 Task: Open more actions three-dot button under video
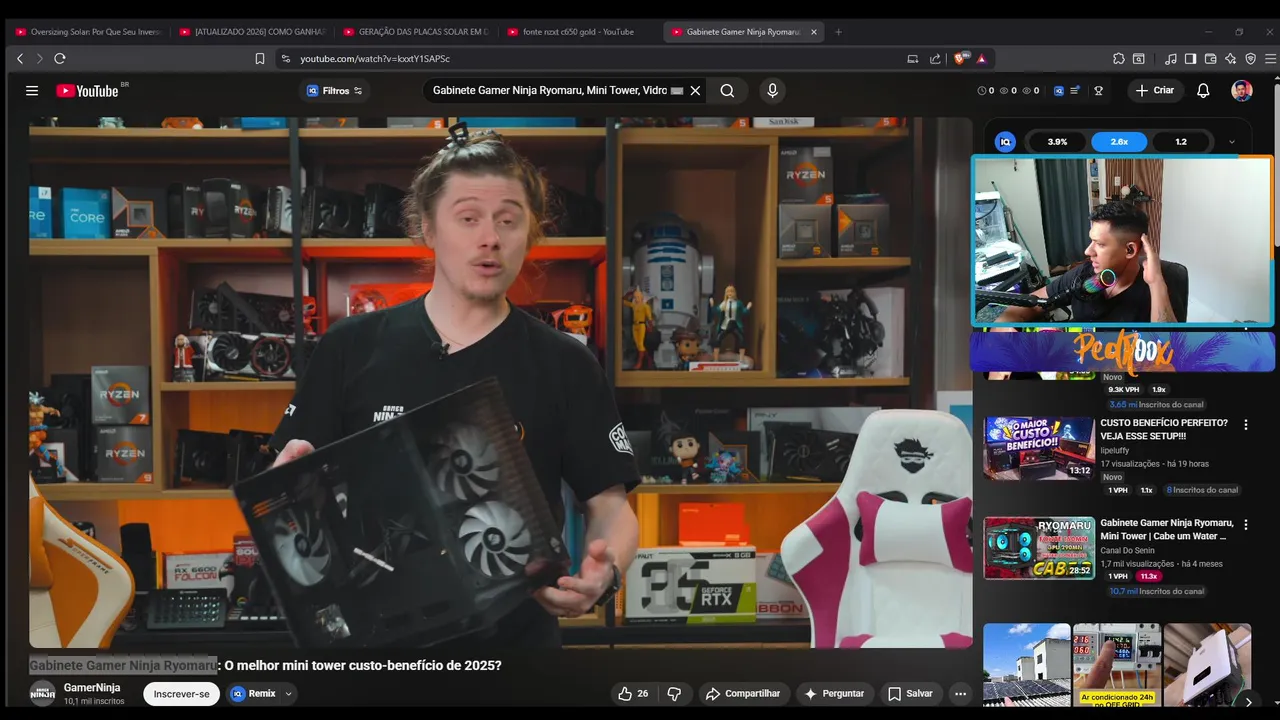coord(960,693)
